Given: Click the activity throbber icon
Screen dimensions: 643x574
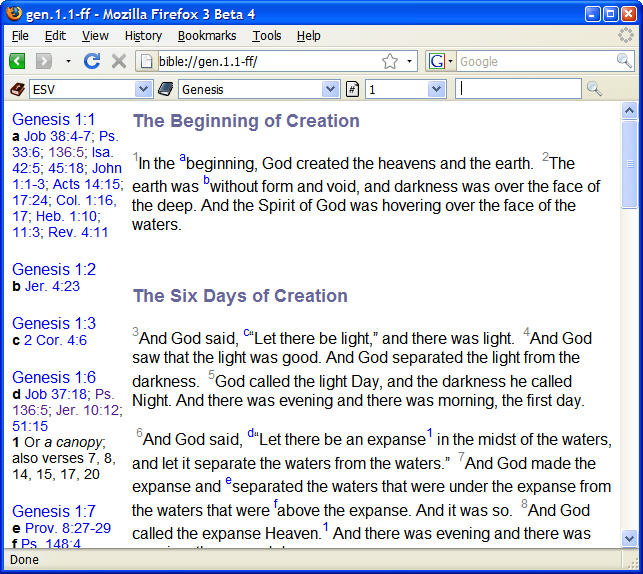Looking at the screenshot, I should (x=625, y=35).
